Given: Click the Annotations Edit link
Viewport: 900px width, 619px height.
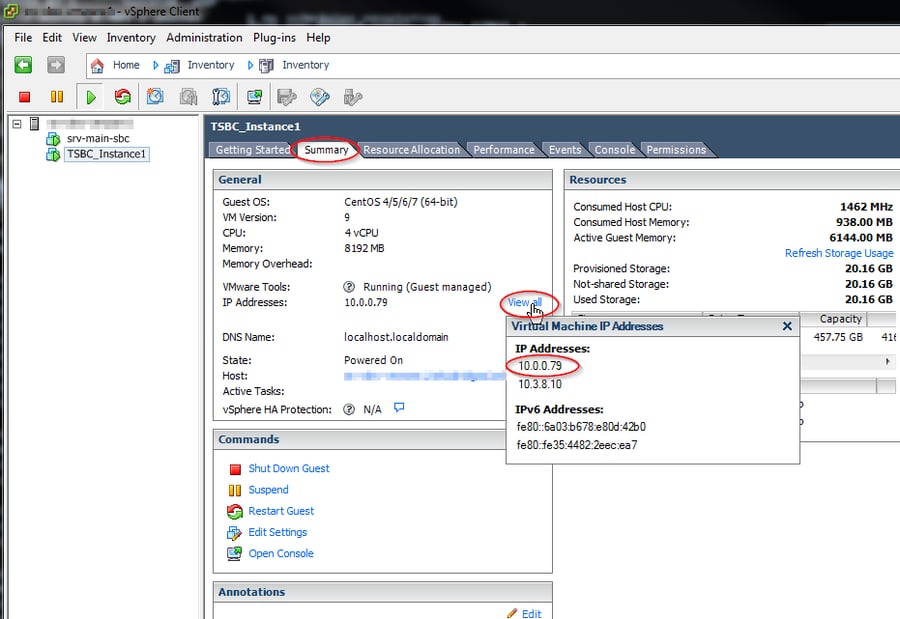Looking at the screenshot, I should (x=532, y=613).
